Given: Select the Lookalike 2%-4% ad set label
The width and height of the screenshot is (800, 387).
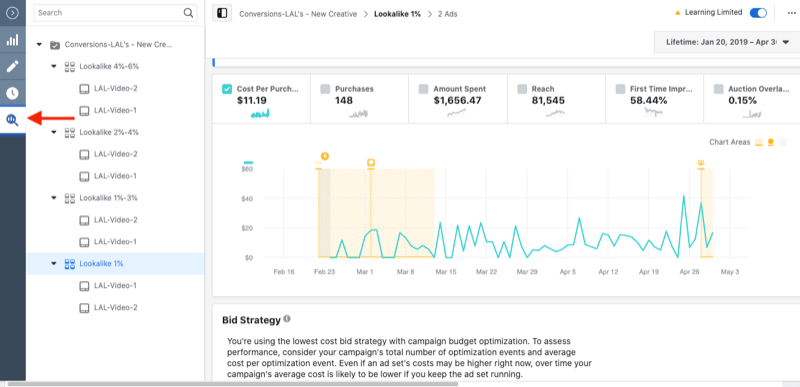Looking at the screenshot, I should (x=109, y=133).
